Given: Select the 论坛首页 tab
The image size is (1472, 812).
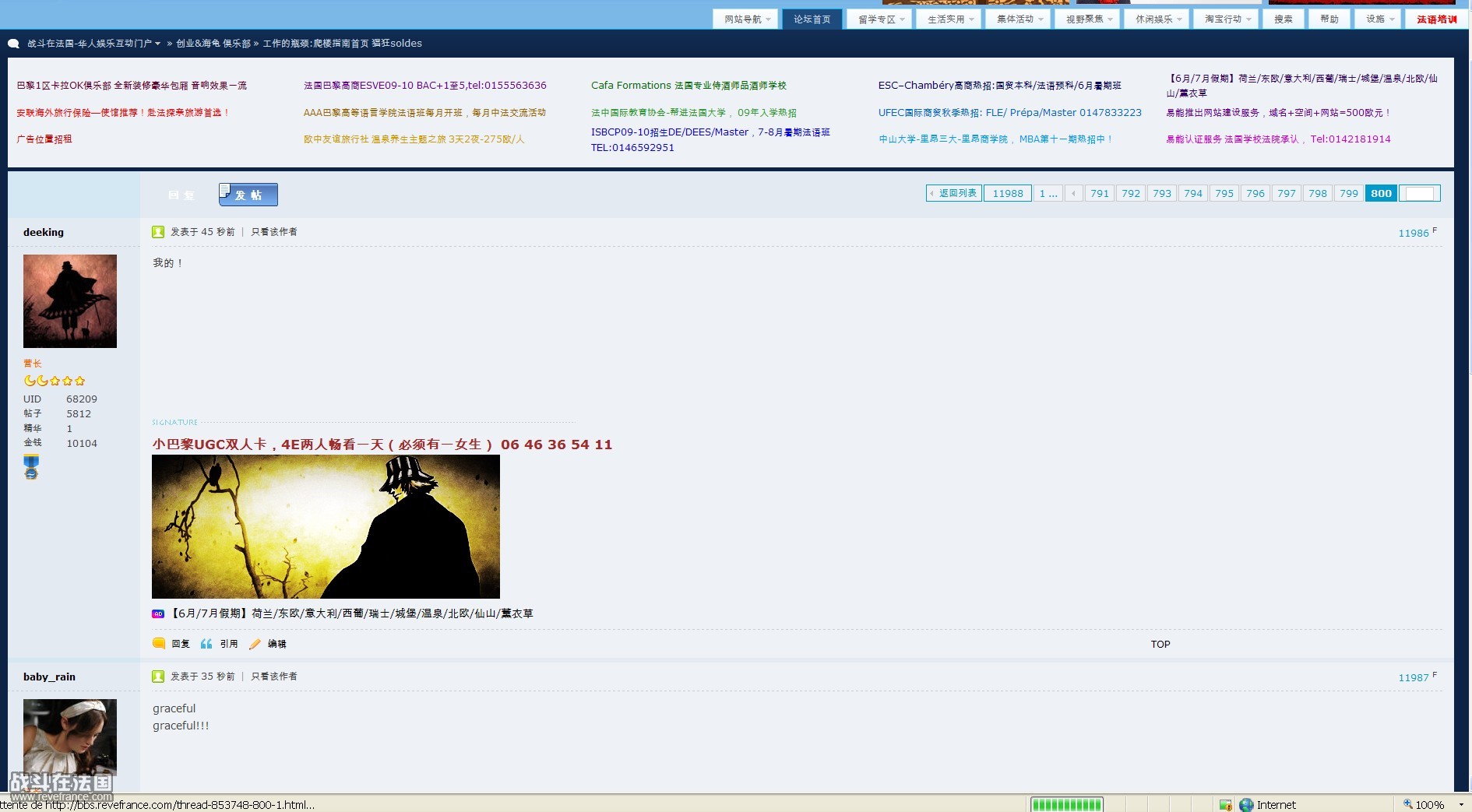Looking at the screenshot, I should [812, 19].
